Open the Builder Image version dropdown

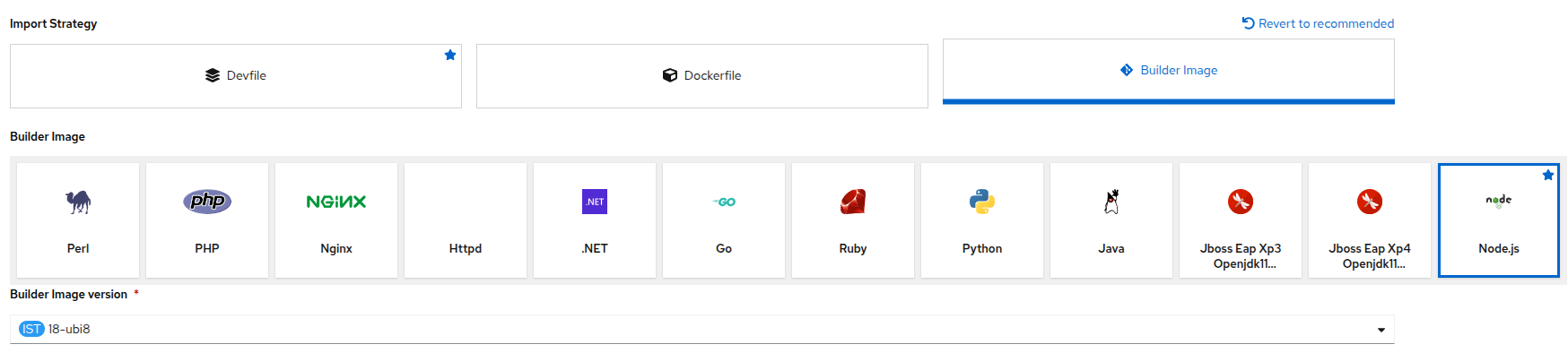coord(702,329)
